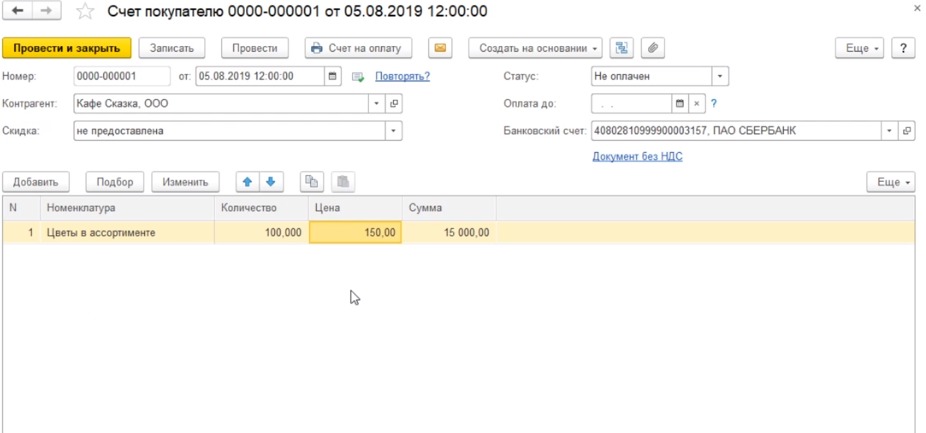
Task: Move row up with blue up arrow
Action: (248, 182)
